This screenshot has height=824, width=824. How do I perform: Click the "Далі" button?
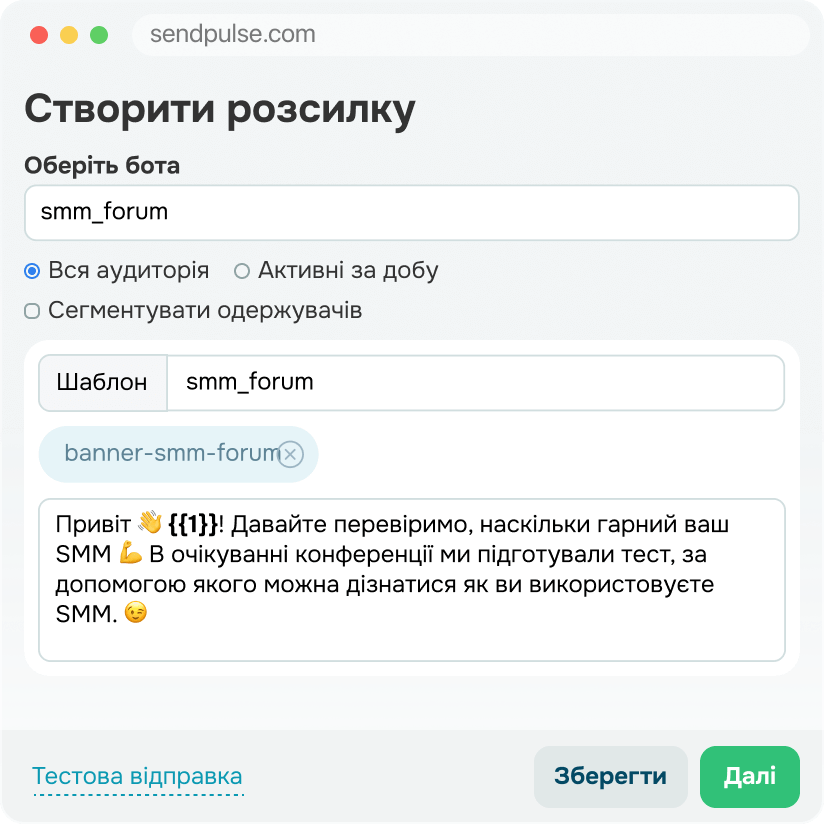749,776
